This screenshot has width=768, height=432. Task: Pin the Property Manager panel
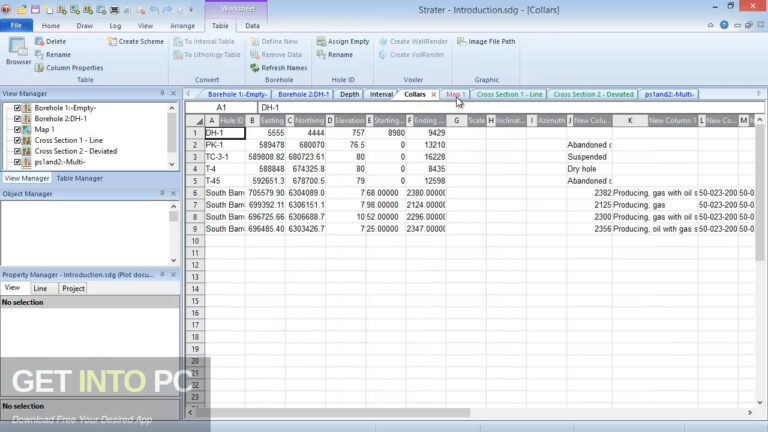click(162, 275)
